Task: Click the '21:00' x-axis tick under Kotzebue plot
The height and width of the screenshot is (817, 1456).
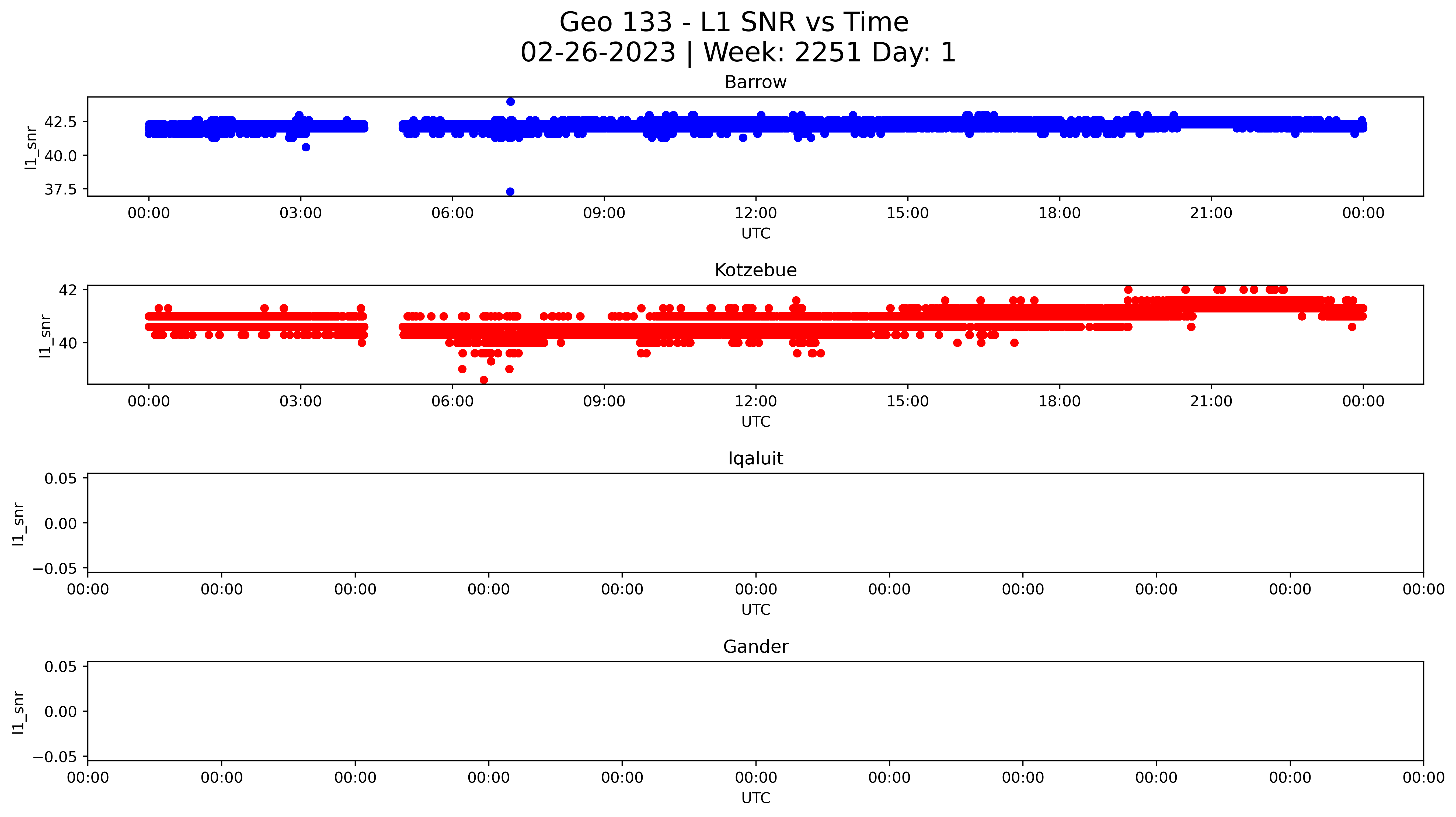Action: (x=1211, y=401)
